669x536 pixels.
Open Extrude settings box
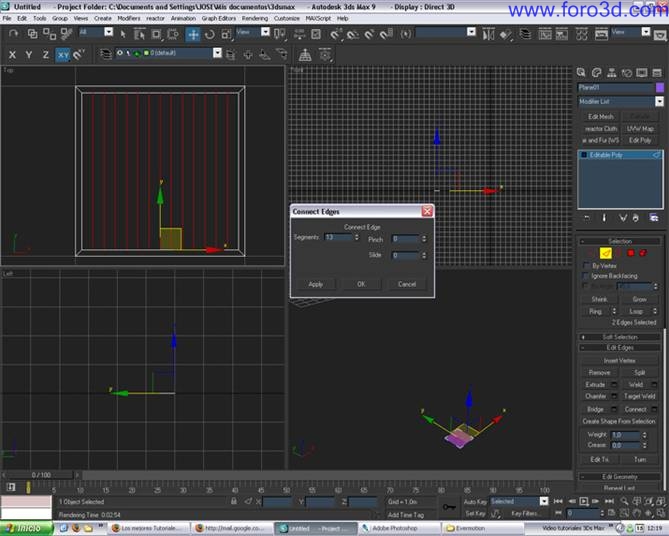(614, 385)
